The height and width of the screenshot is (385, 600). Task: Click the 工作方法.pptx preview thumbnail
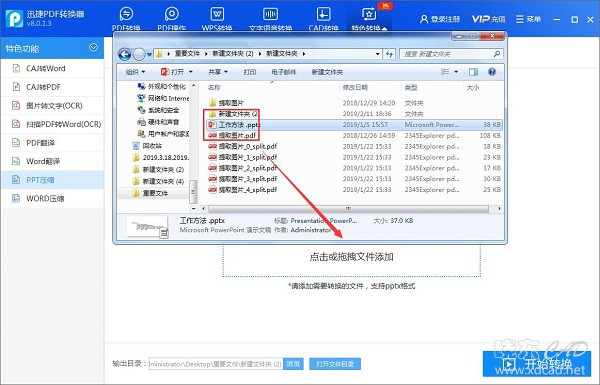[x=147, y=227]
